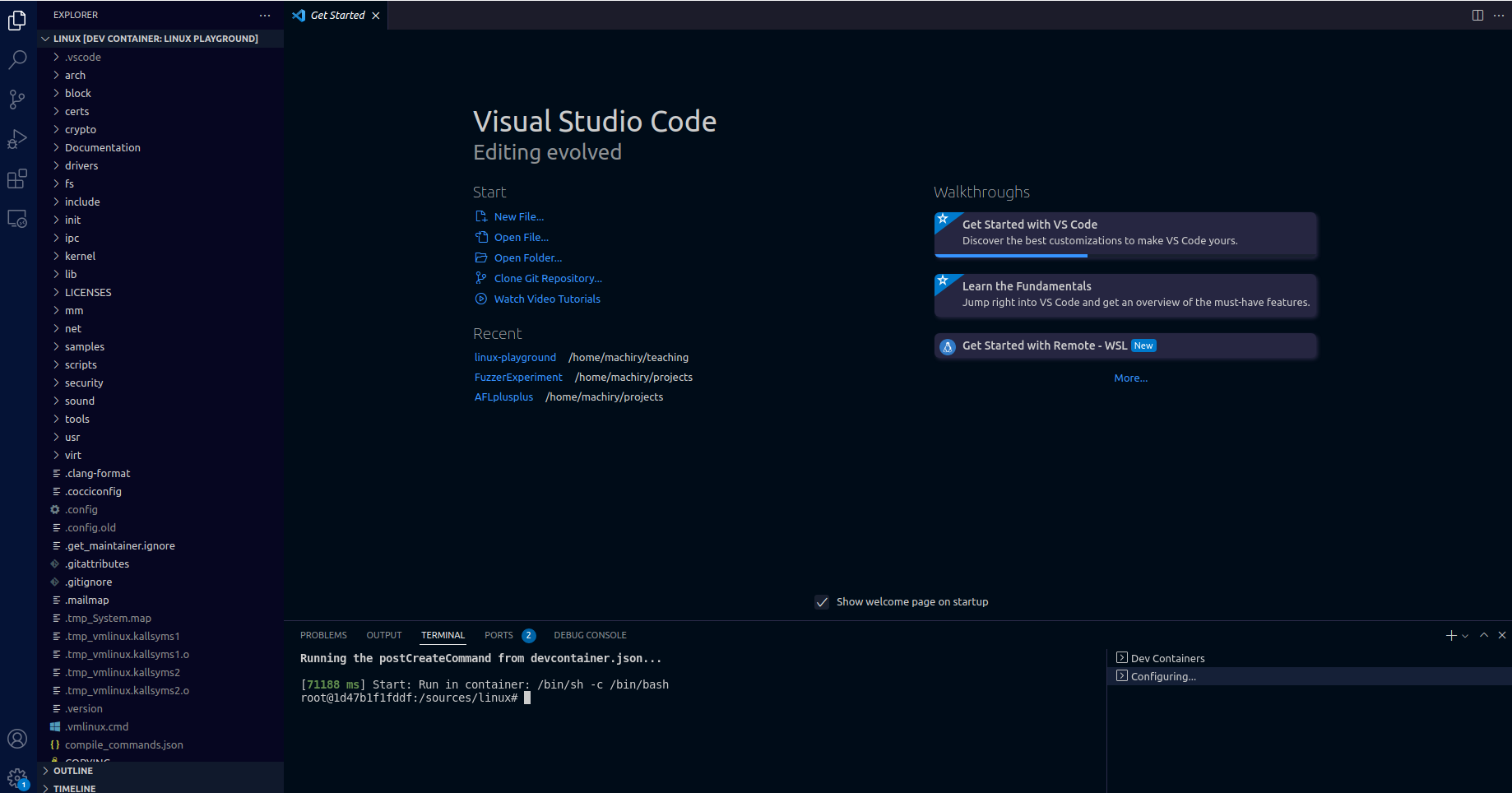The width and height of the screenshot is (1512, 793).
Task: Switch to the PROBLEMS tab
Action: 323,635
